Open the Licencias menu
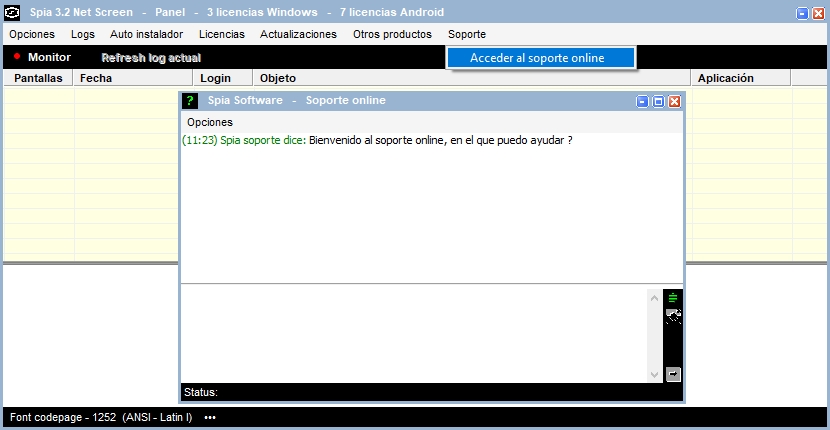 point(222,34)
